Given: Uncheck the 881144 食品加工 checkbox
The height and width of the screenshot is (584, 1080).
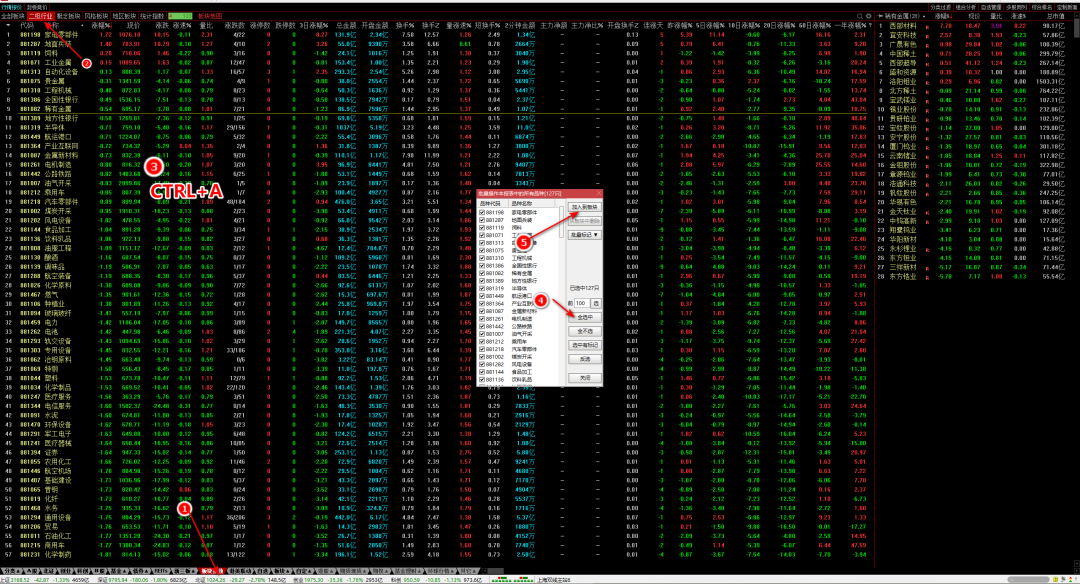Looking at the screenshot, I should 482,371.
